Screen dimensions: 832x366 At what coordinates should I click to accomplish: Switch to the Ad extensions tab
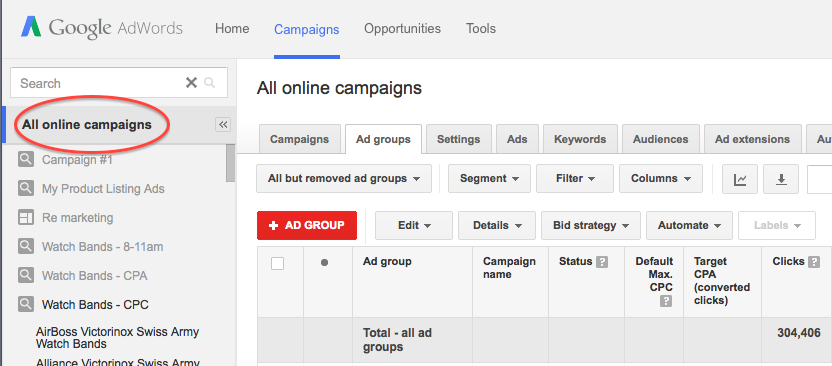pos(752,140)
